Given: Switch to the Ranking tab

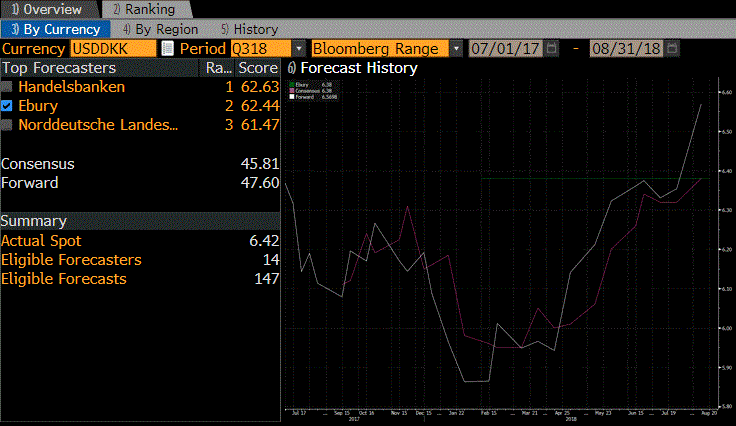Looking at the screenshot, I should click(x=146, y=9).
